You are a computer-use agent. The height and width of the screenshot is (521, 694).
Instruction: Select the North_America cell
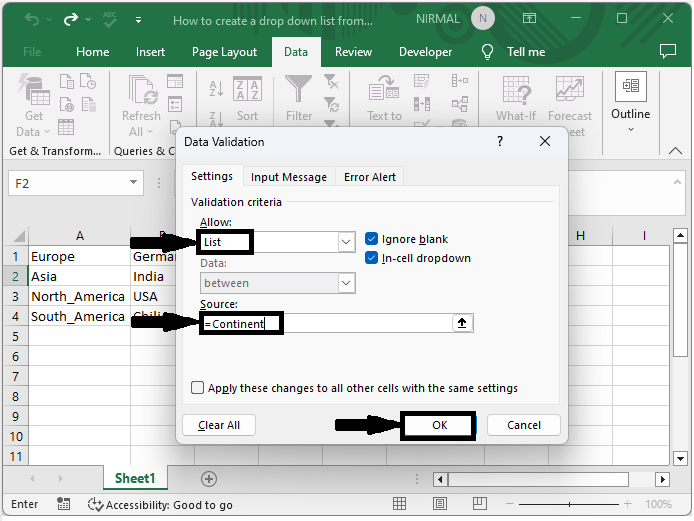point(80,296)
